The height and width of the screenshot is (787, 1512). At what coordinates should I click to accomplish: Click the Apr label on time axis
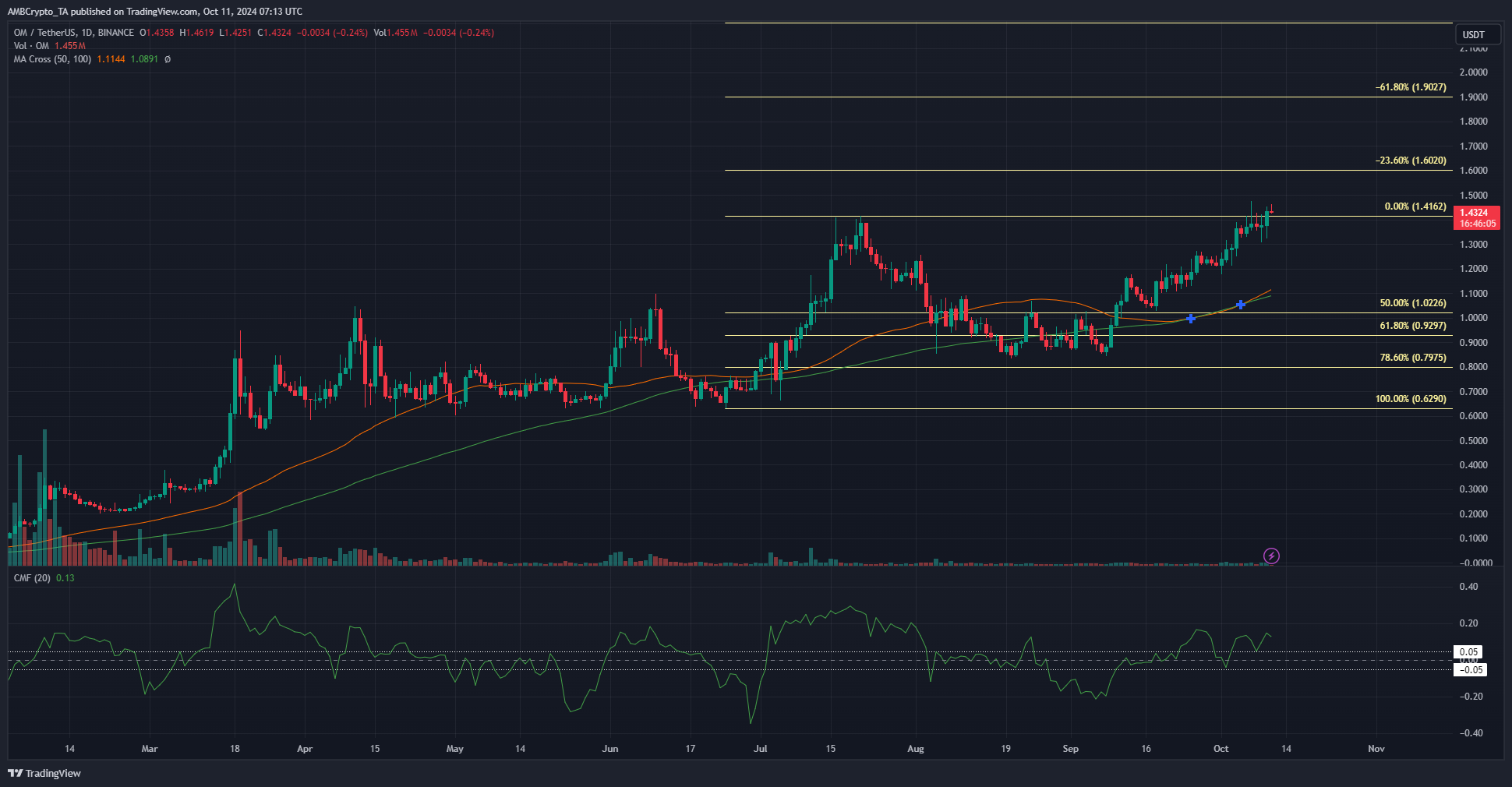coord(305,749)
